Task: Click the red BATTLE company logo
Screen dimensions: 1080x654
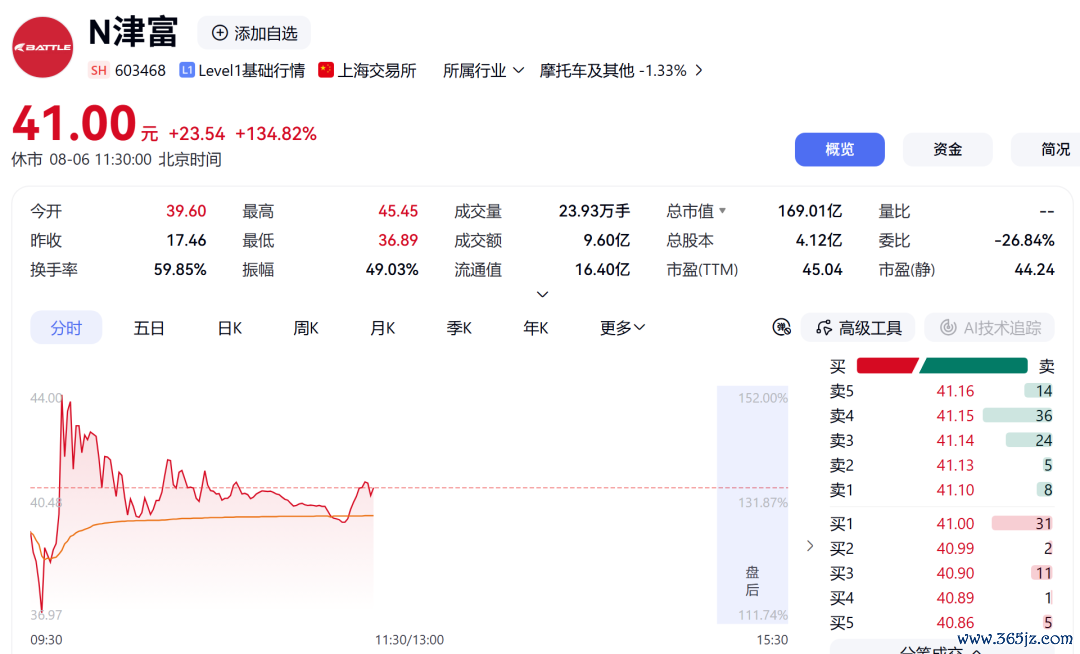Action: pyautogui.click(x=43, y=47)
